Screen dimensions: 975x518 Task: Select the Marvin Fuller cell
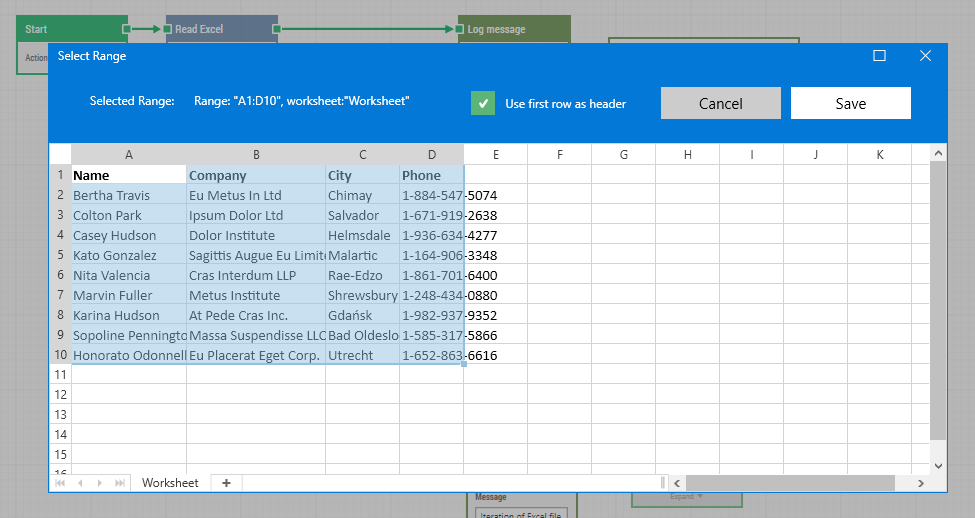[129, 295]
